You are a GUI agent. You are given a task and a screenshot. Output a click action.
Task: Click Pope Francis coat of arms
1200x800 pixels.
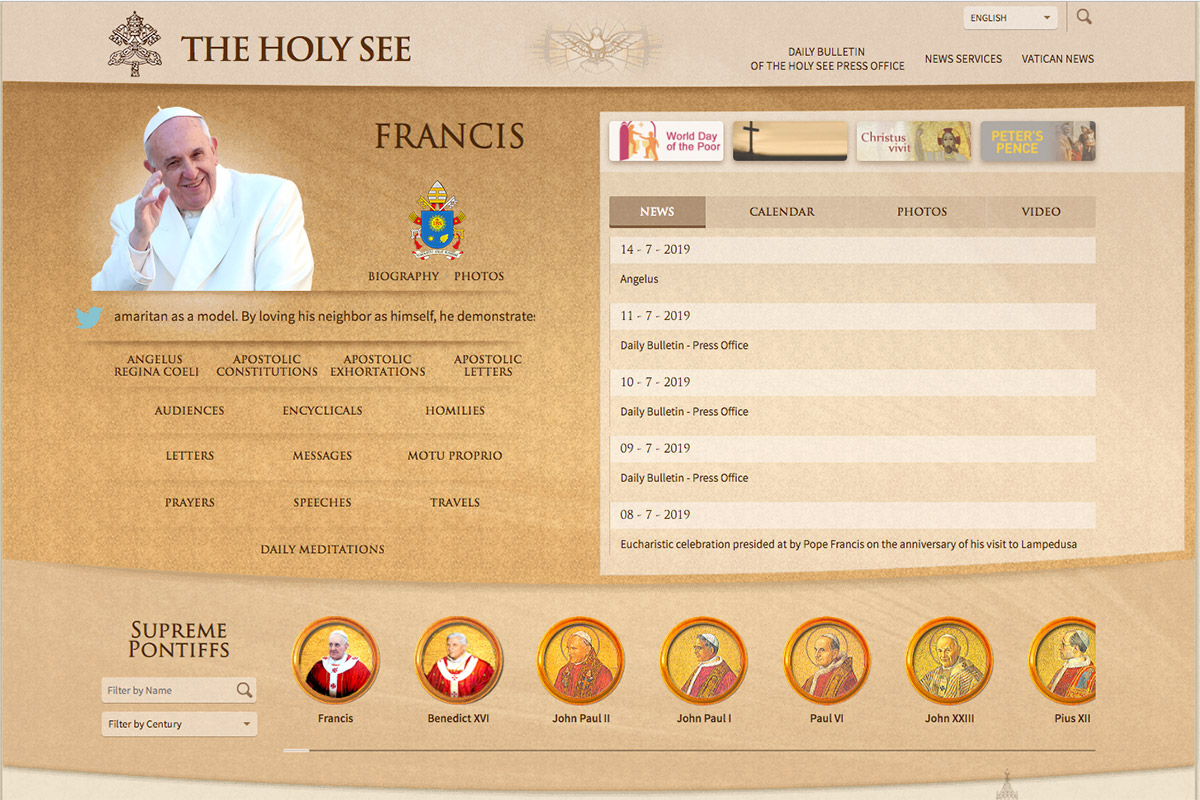437,220
